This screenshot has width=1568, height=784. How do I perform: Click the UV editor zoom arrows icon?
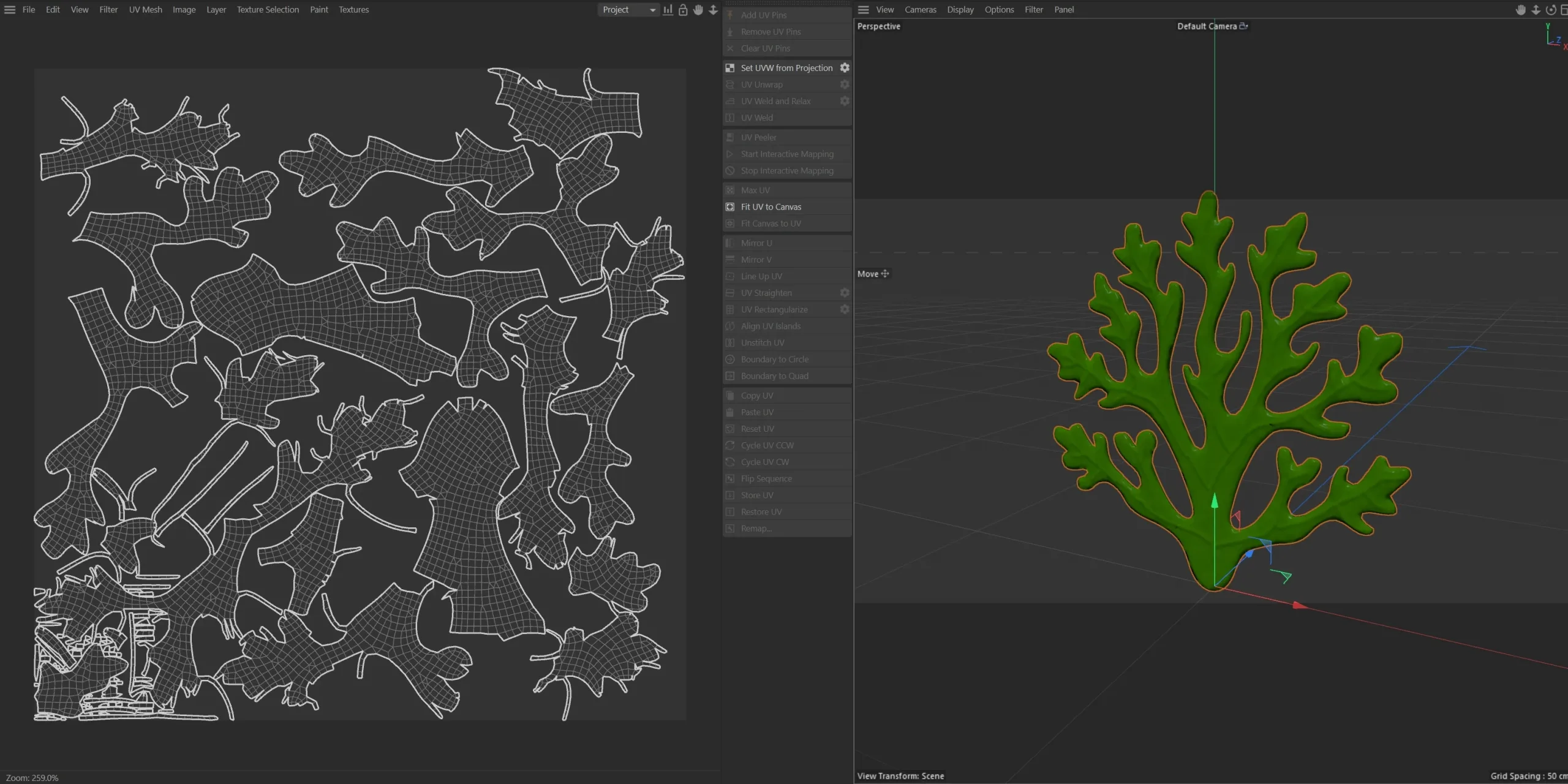(713, 10)
